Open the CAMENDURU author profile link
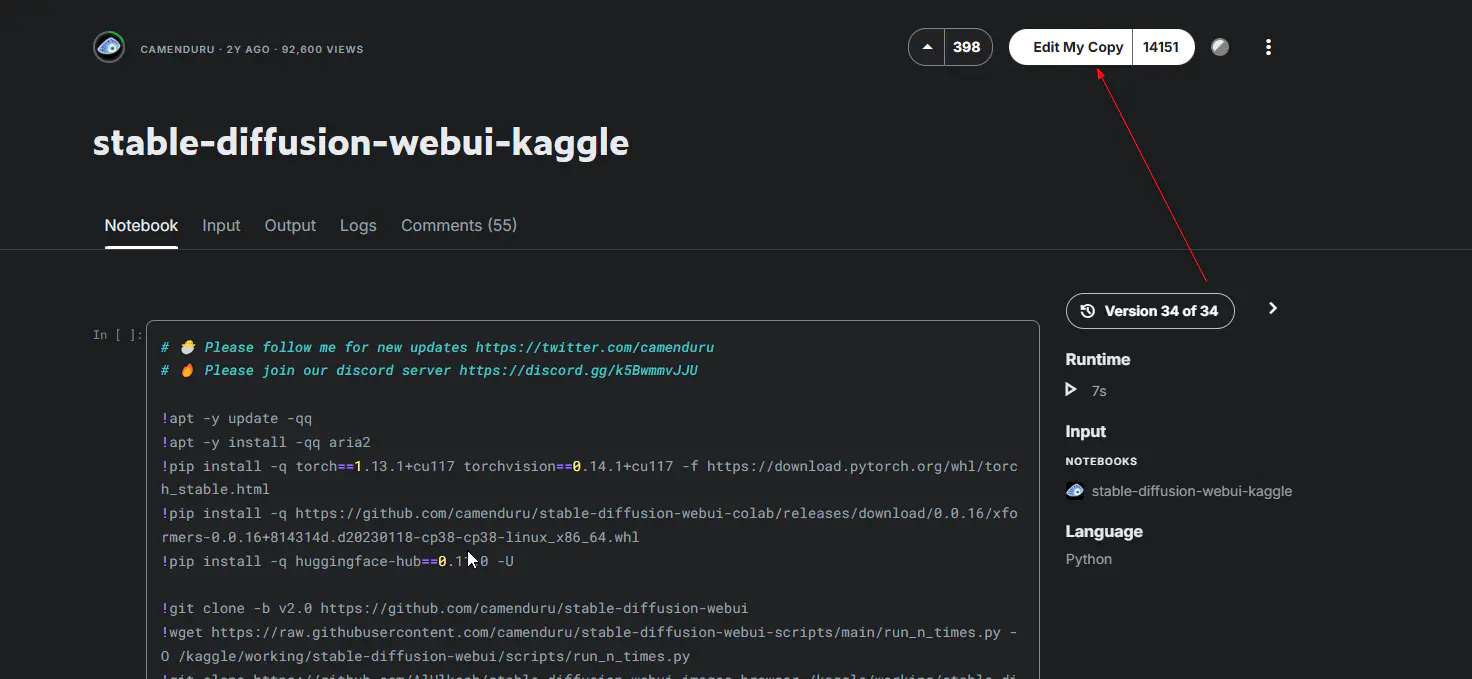Screen dimensions: 1472x679 click(177, 49)
